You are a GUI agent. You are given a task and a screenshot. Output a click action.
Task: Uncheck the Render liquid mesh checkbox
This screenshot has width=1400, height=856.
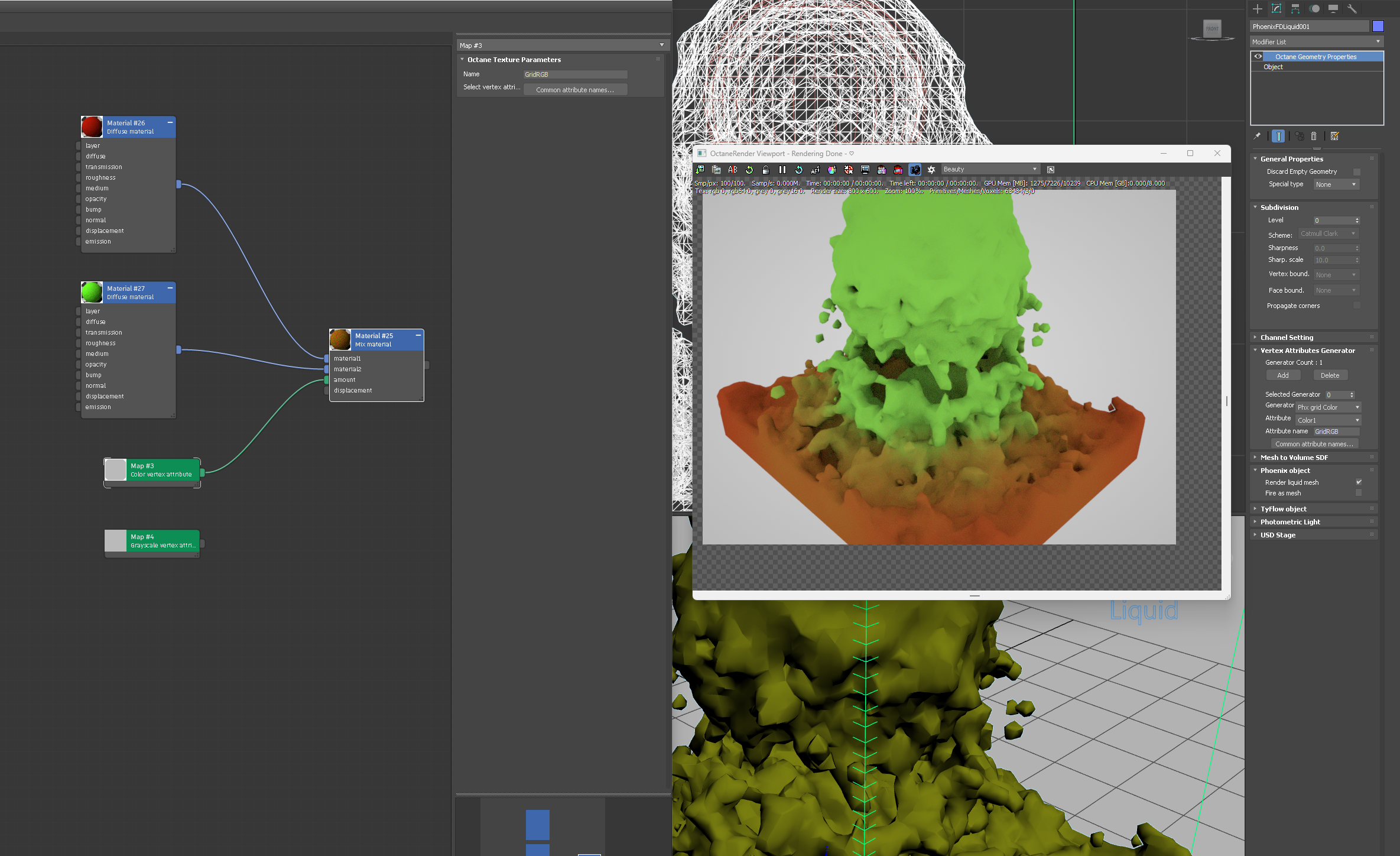[x=1358, y=482]
